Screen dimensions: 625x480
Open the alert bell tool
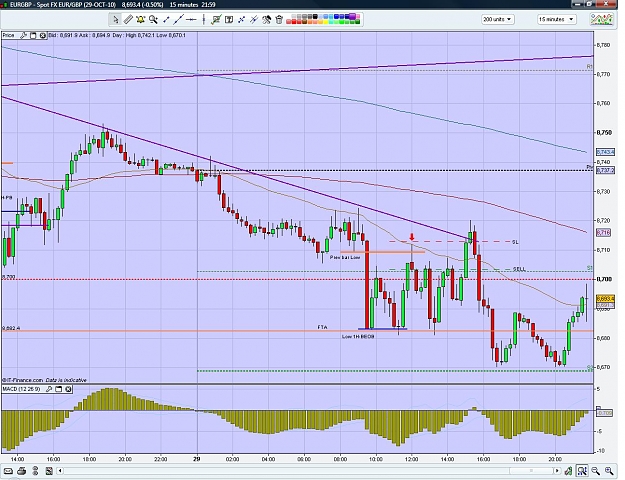click(x=140, y=20)
